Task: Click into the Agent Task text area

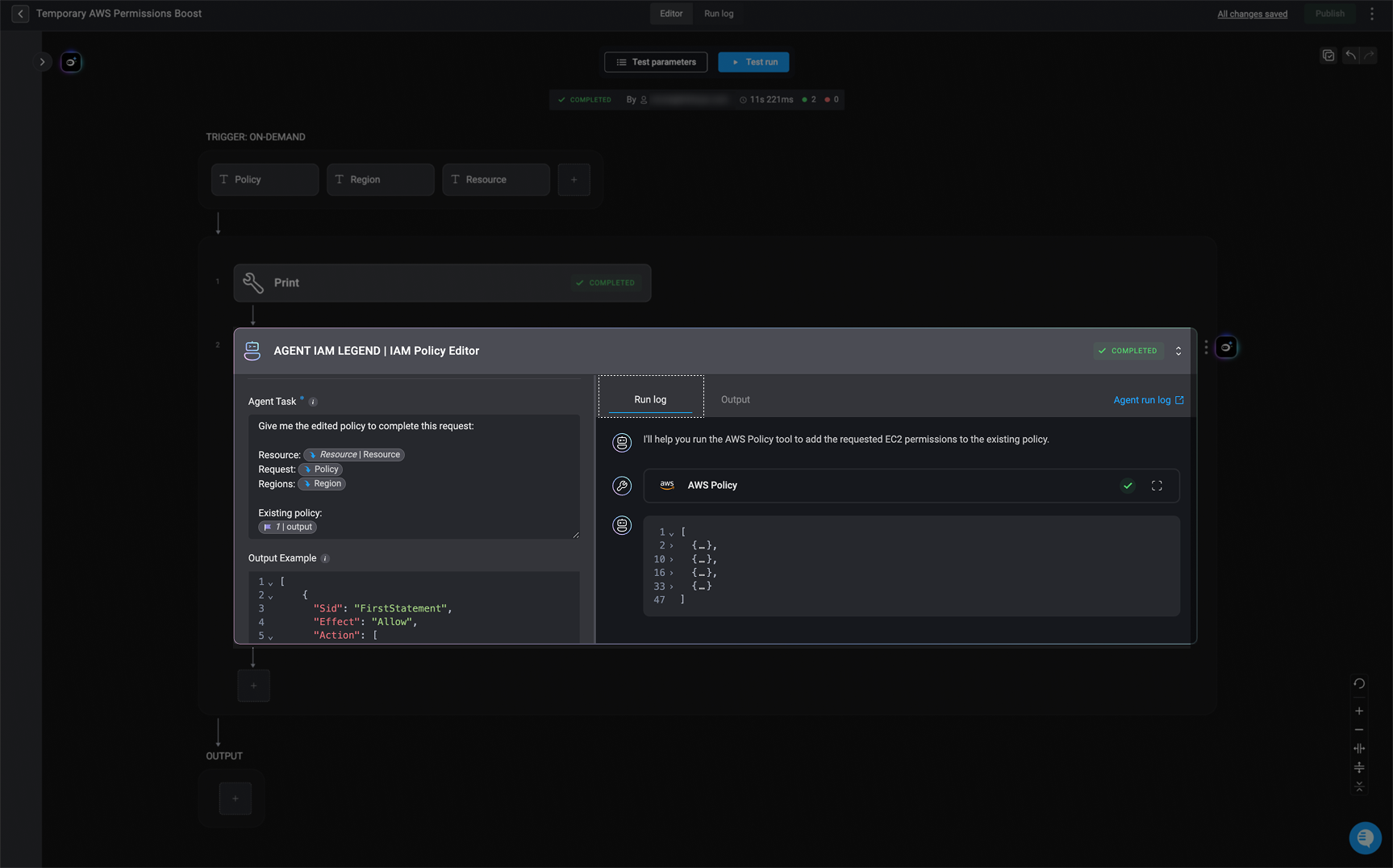Action: pos(414,477)
